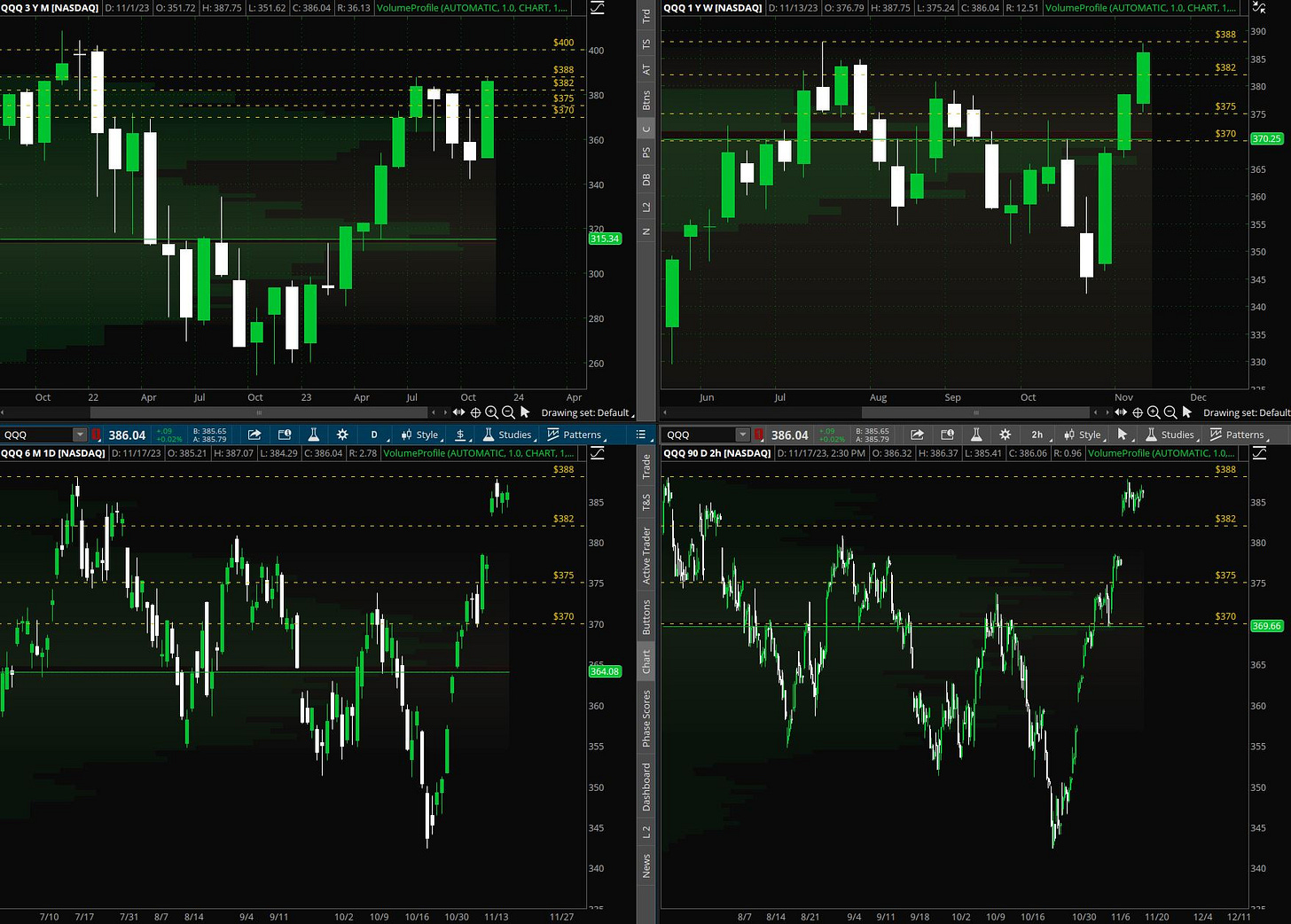Expand the symbol dropdown arrow in the D-aggregation toolbar

click(x=80, y=435)
